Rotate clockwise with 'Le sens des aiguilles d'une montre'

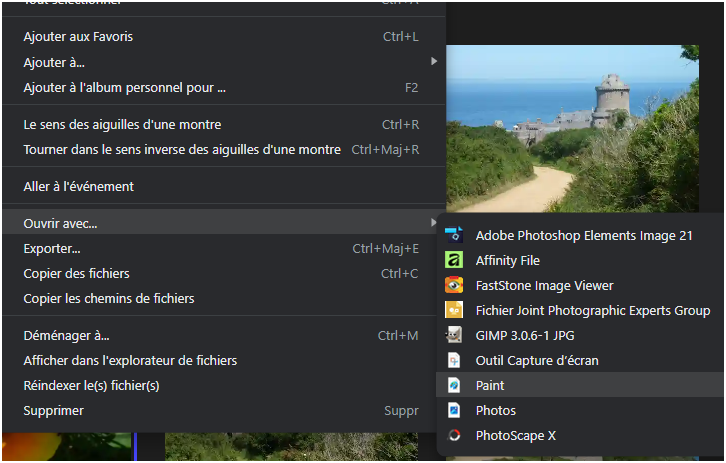tap(122, 125)
